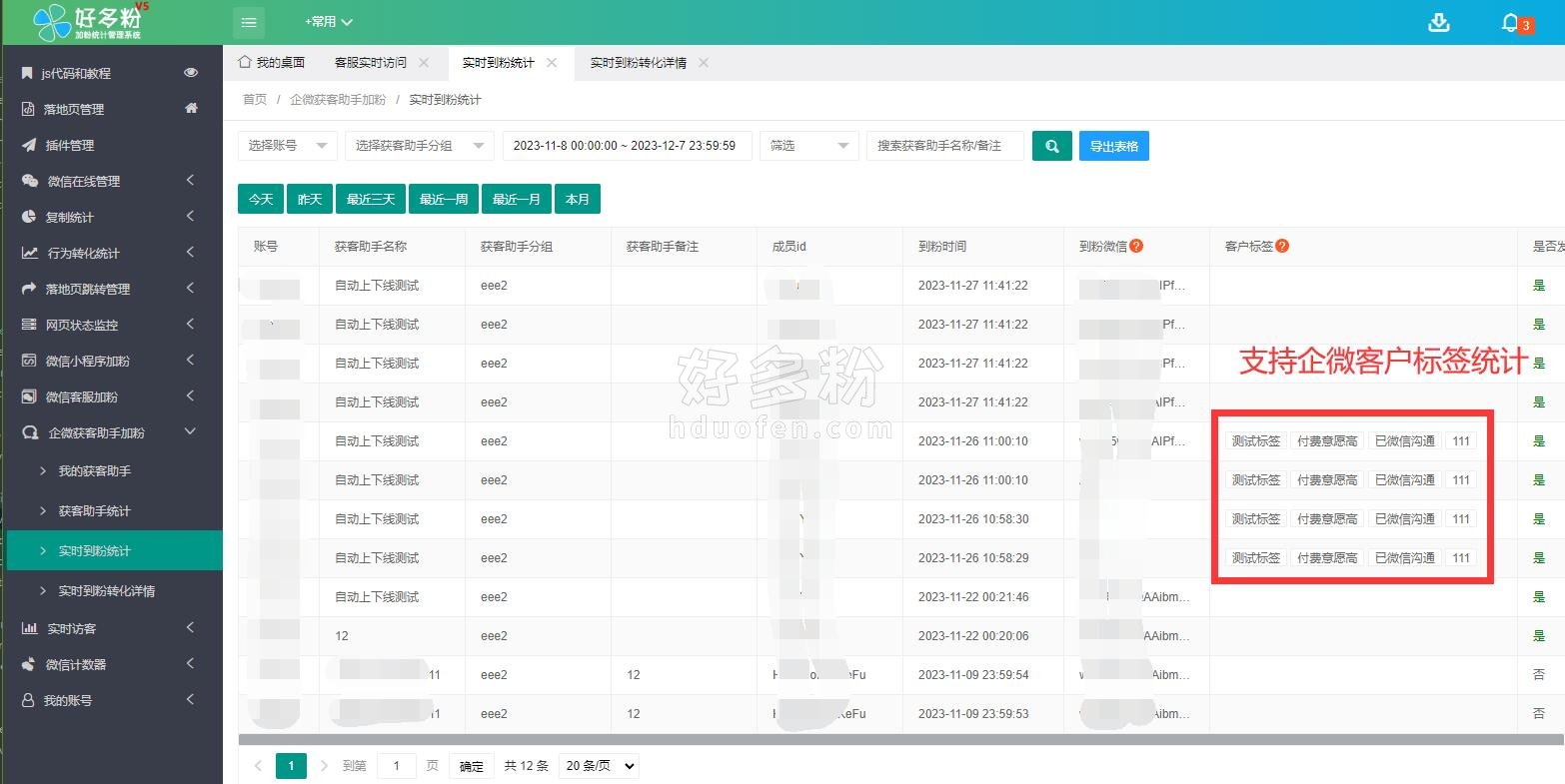Click the 确定 pagination confirm button
Image resolution: width=1565 pixels, height=784 pixels.
472,766
